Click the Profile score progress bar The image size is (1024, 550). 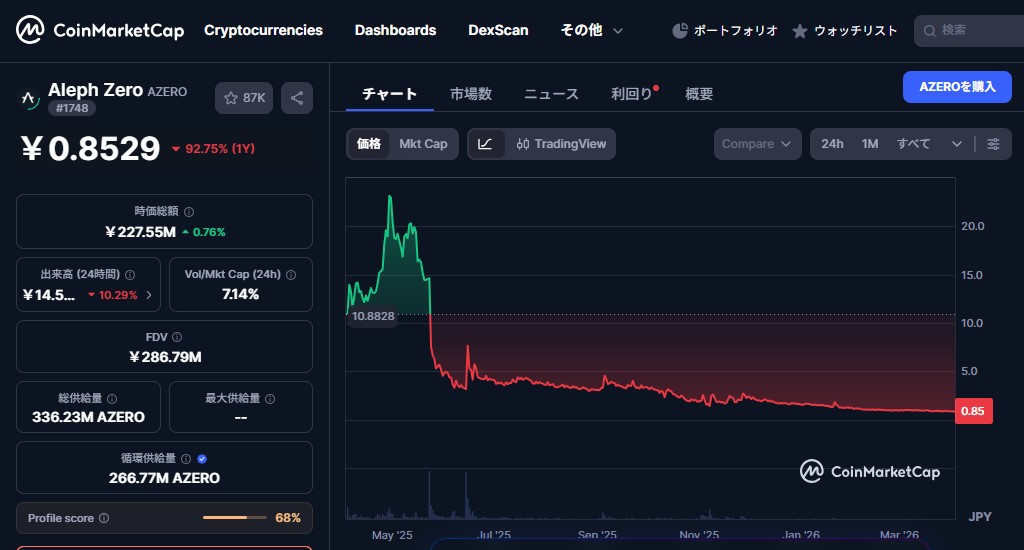(234, 518)
